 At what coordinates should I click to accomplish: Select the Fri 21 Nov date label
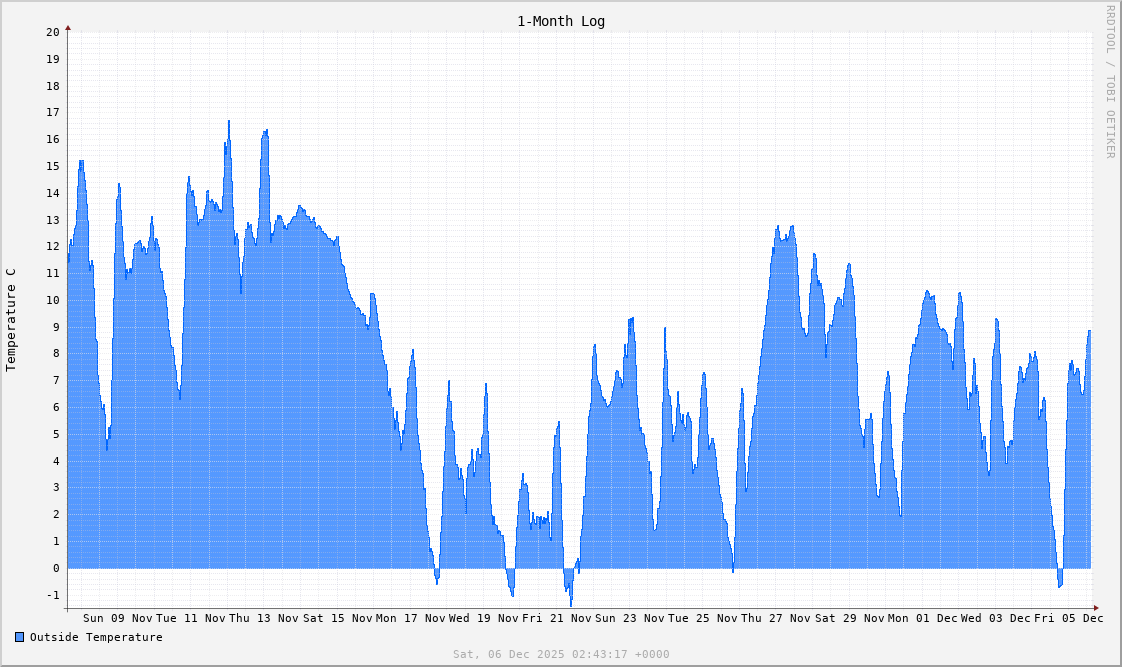tap(556, 618)
